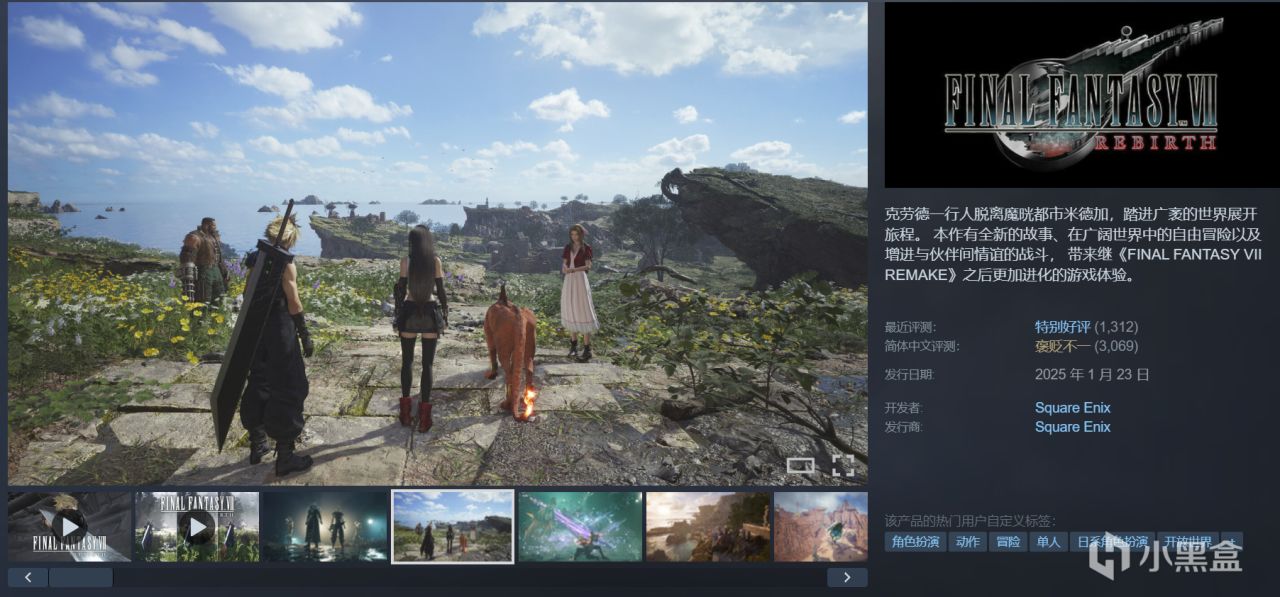Open fullscreen view of the screenshot
This screenshot has width=1280, height=597.
(843, 465)
